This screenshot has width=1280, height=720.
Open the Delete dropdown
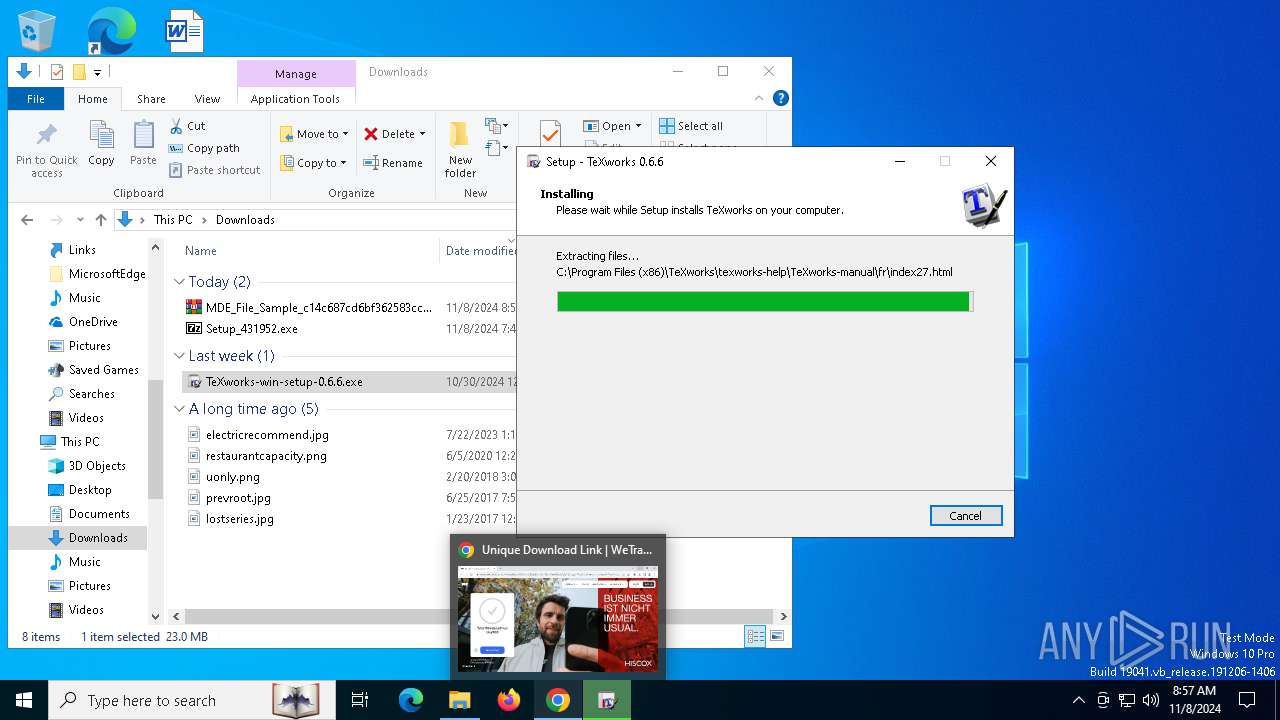[394, 134]
